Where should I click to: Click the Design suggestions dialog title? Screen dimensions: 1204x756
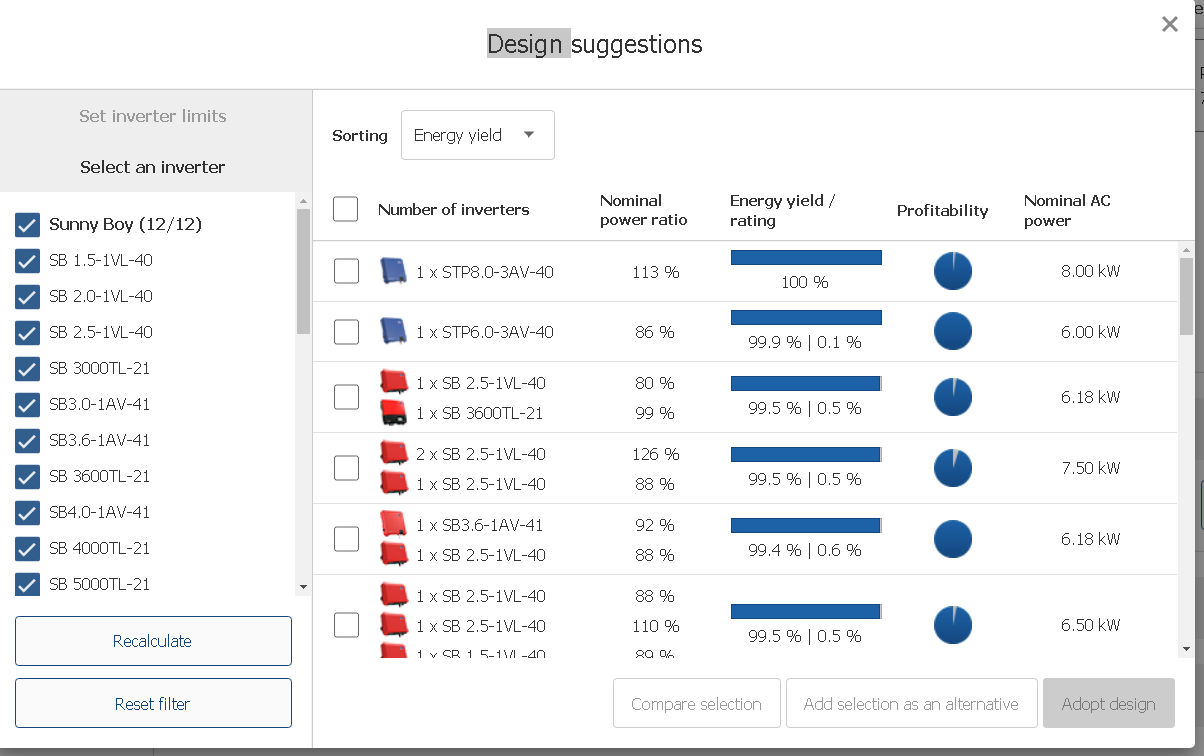click(595, 44)
